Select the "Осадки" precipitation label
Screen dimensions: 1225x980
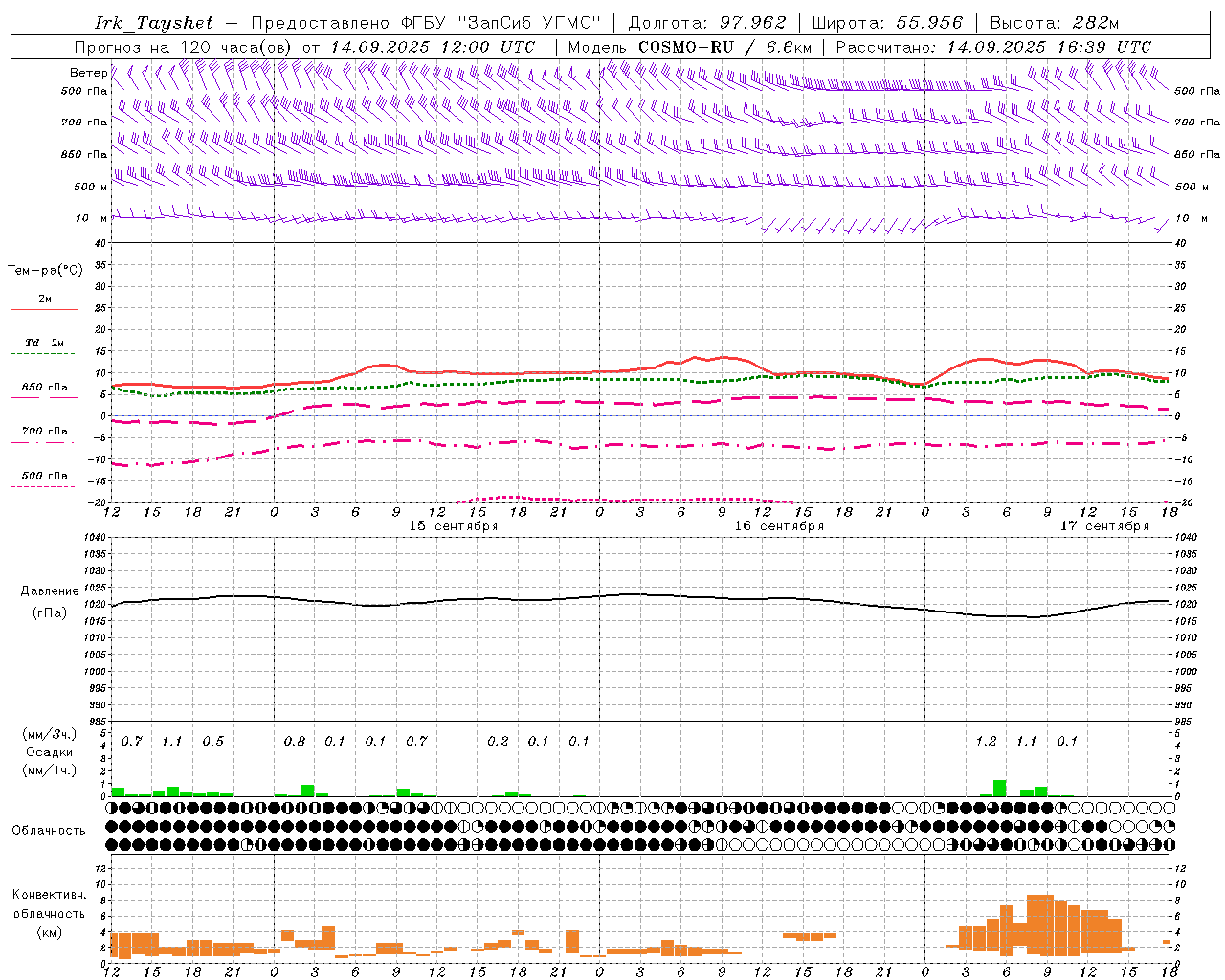(x=50, y=752)
